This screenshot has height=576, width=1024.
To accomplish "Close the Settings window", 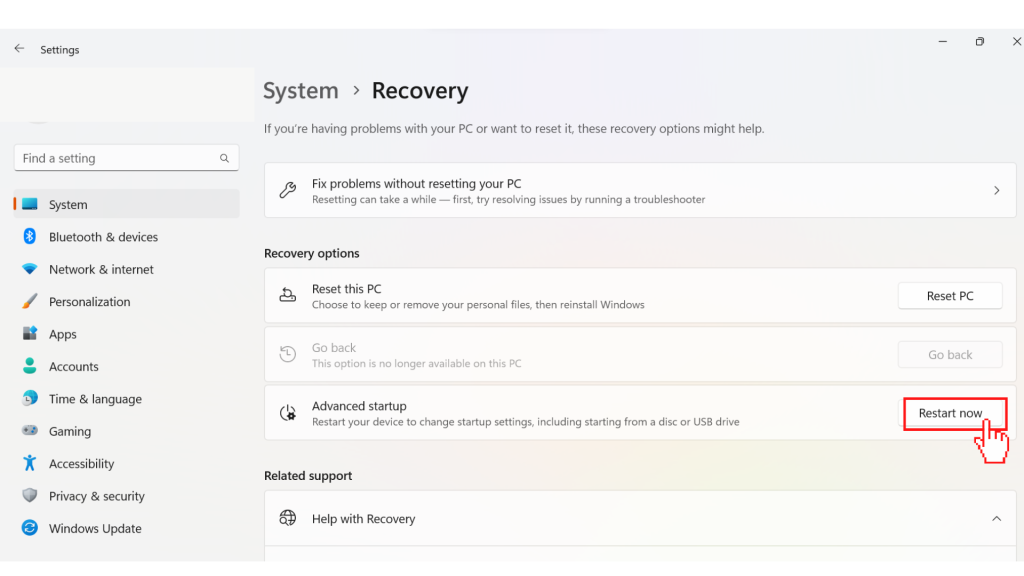I will point(1016,41).
